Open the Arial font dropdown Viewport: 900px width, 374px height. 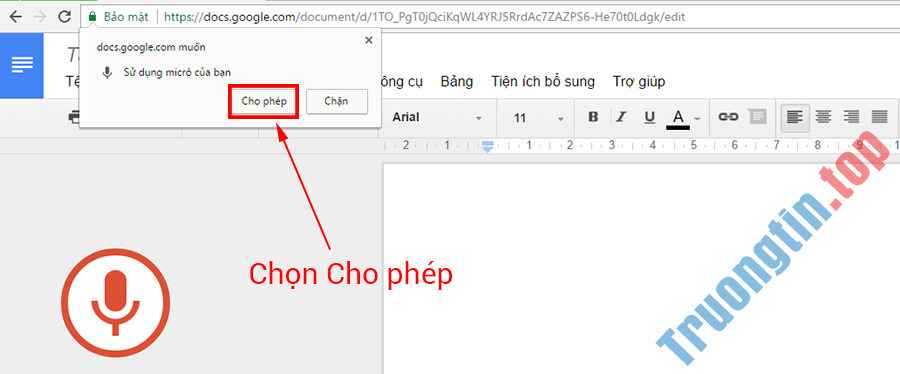coord(436,118)
